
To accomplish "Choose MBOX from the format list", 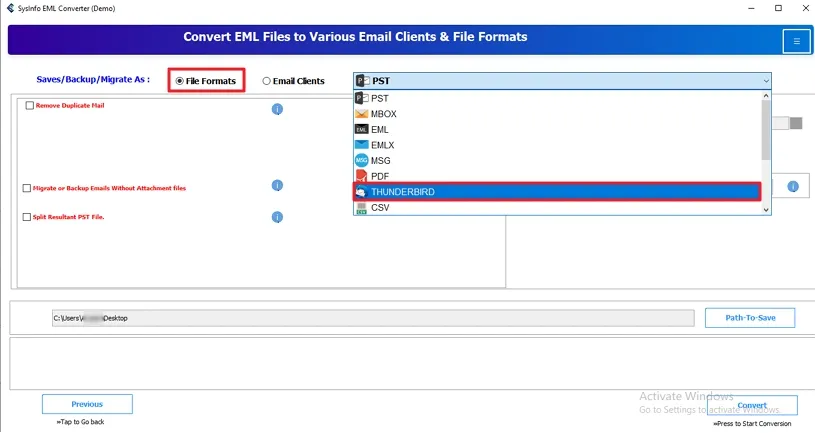I will point(557,114).
